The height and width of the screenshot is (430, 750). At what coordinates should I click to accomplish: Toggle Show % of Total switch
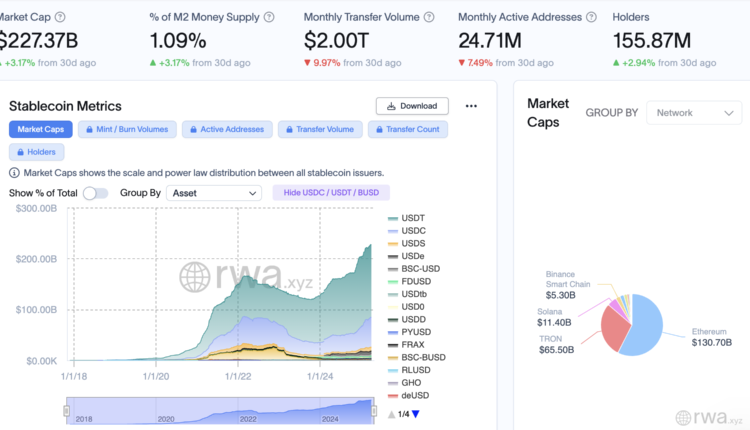coord(95,193)
